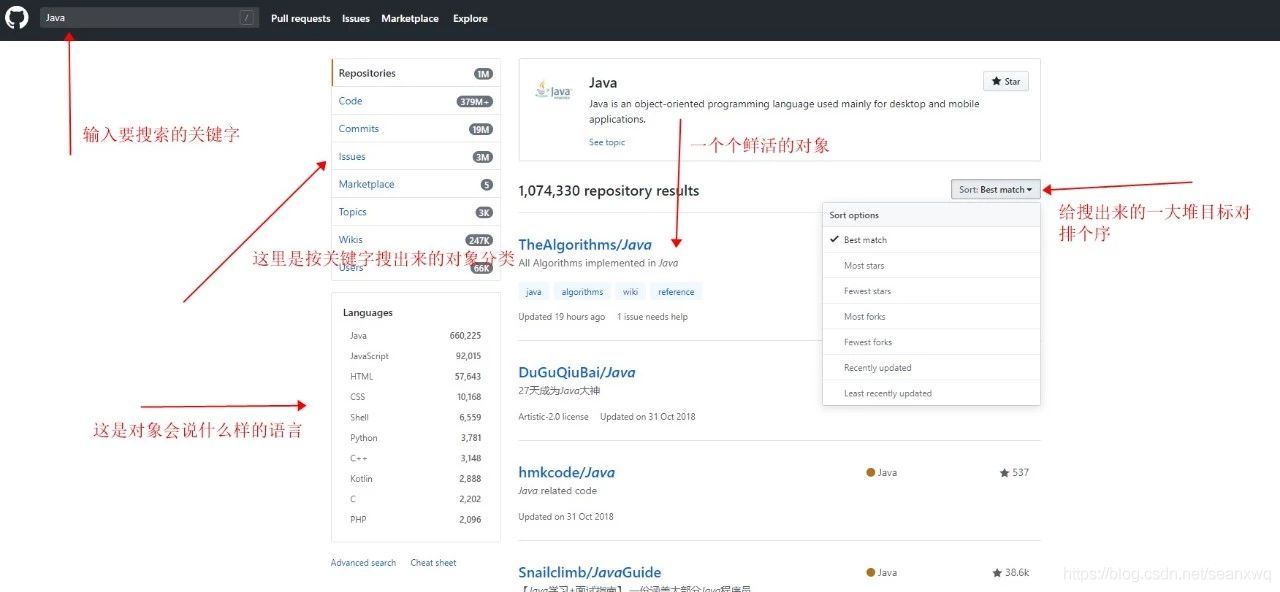The width and height of the screenshot is (1280, 592).
Task: Go to Marketplace in the top bar
Action: point(410,18)
